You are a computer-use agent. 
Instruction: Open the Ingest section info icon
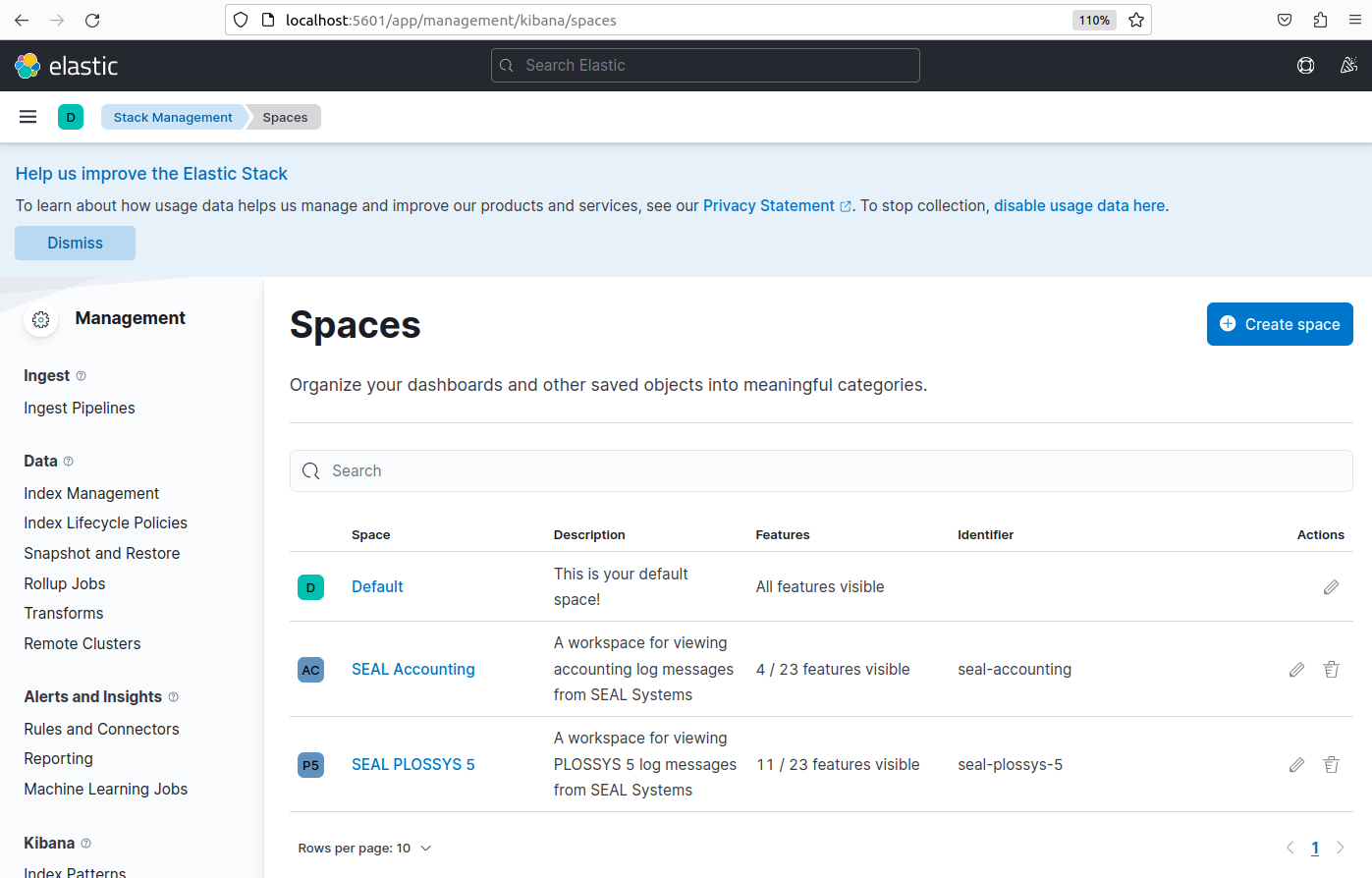tap(81, 375)
